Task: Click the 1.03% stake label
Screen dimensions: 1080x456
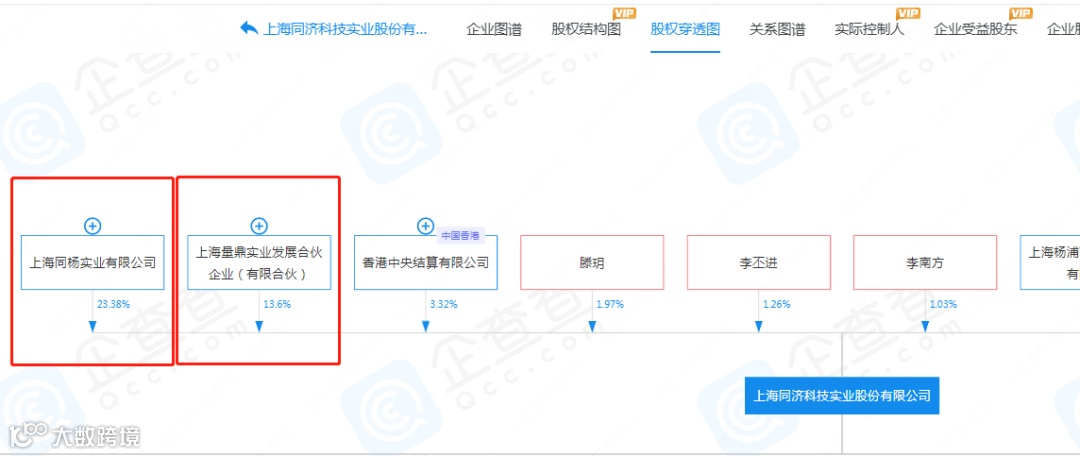Action: click(943, 304)
